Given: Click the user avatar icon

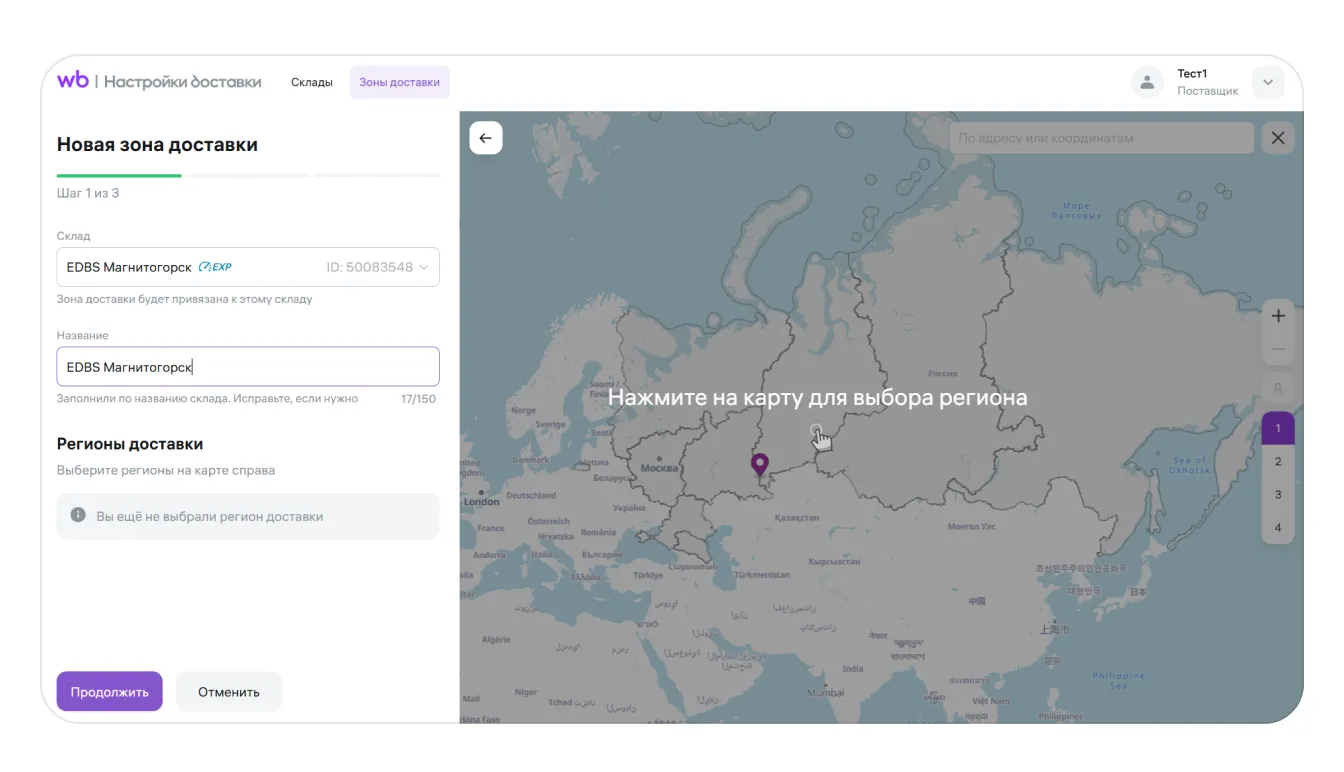Looking at the screenshot, I should [1147, 83].
